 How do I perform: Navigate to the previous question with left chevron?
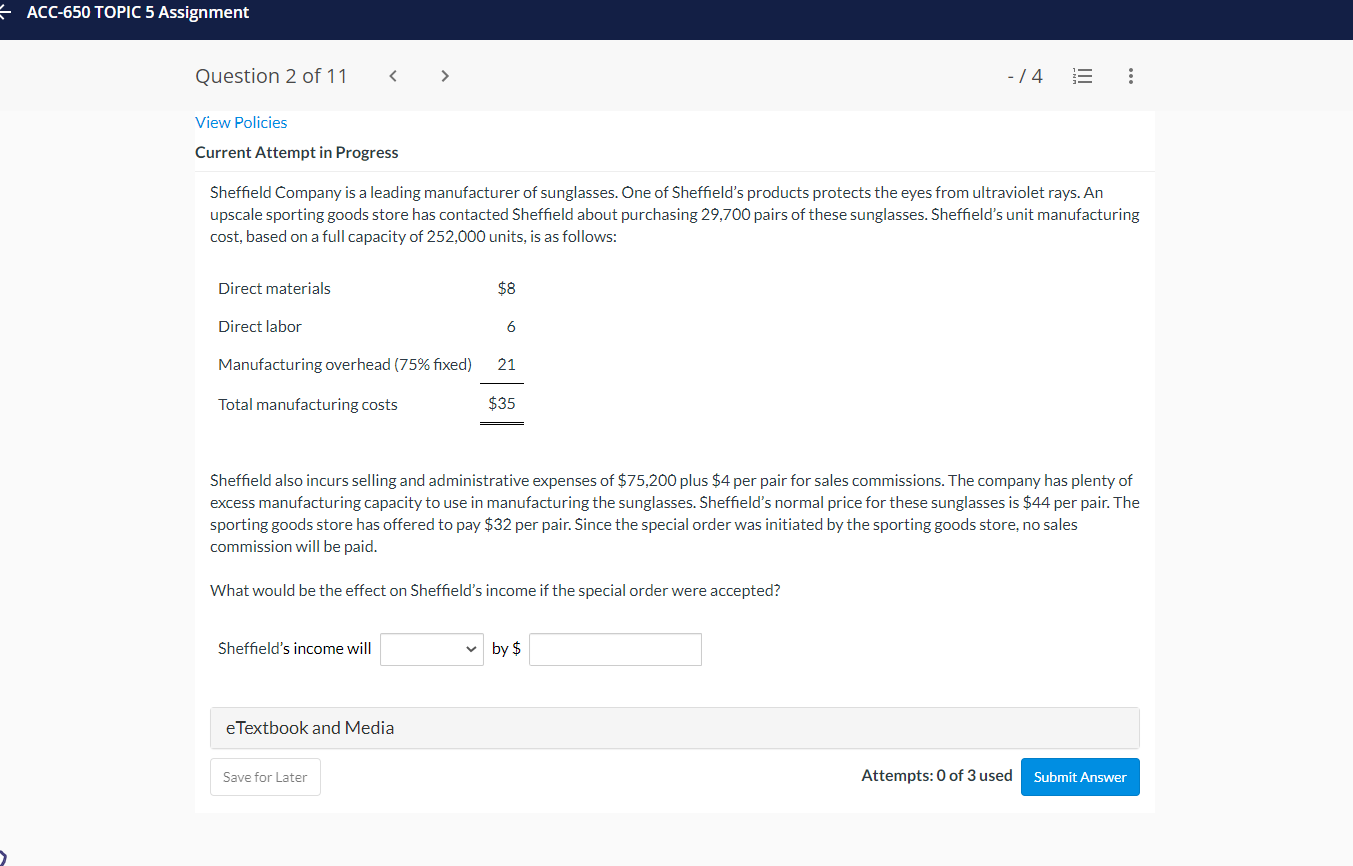click(392, 75)
